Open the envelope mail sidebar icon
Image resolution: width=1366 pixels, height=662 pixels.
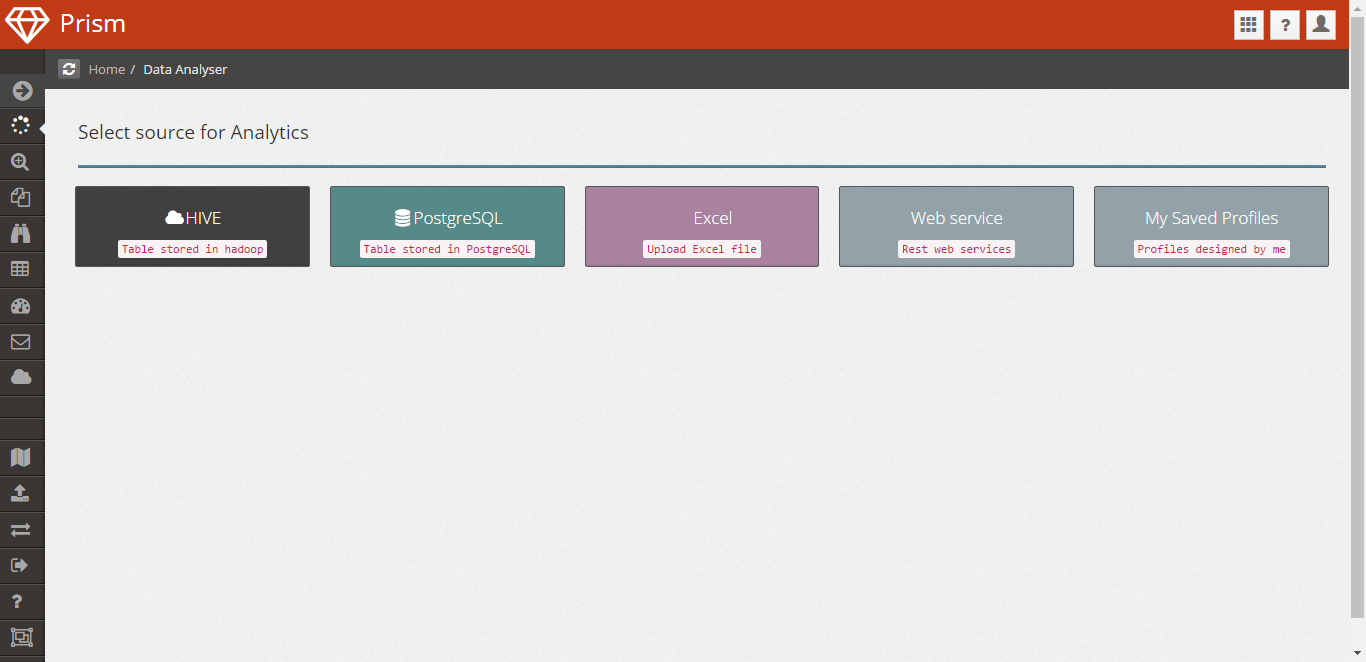(x=22, y=342)
